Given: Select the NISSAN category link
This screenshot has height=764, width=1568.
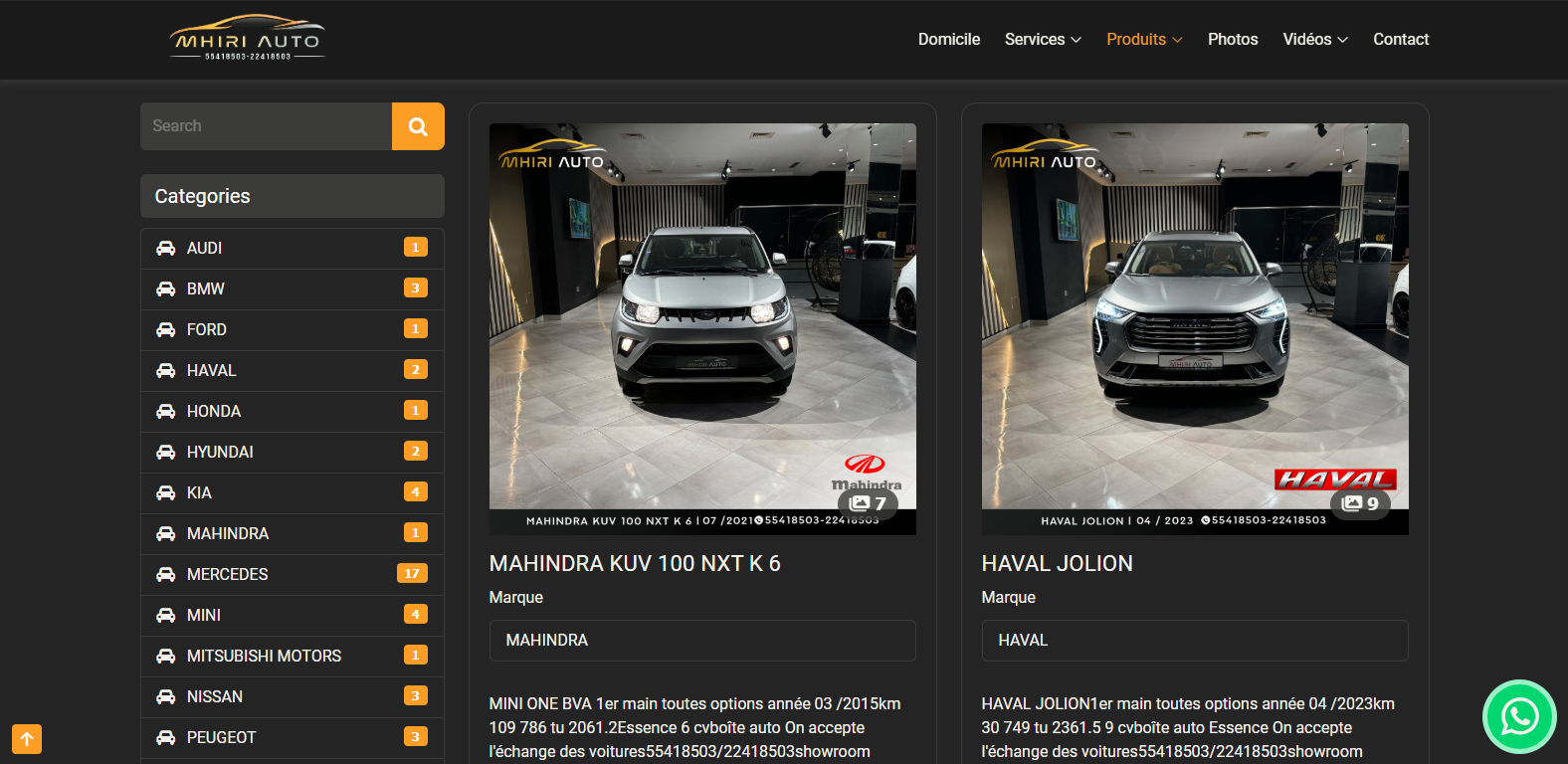Looking at the screenshot, I should tap(215, 696).
